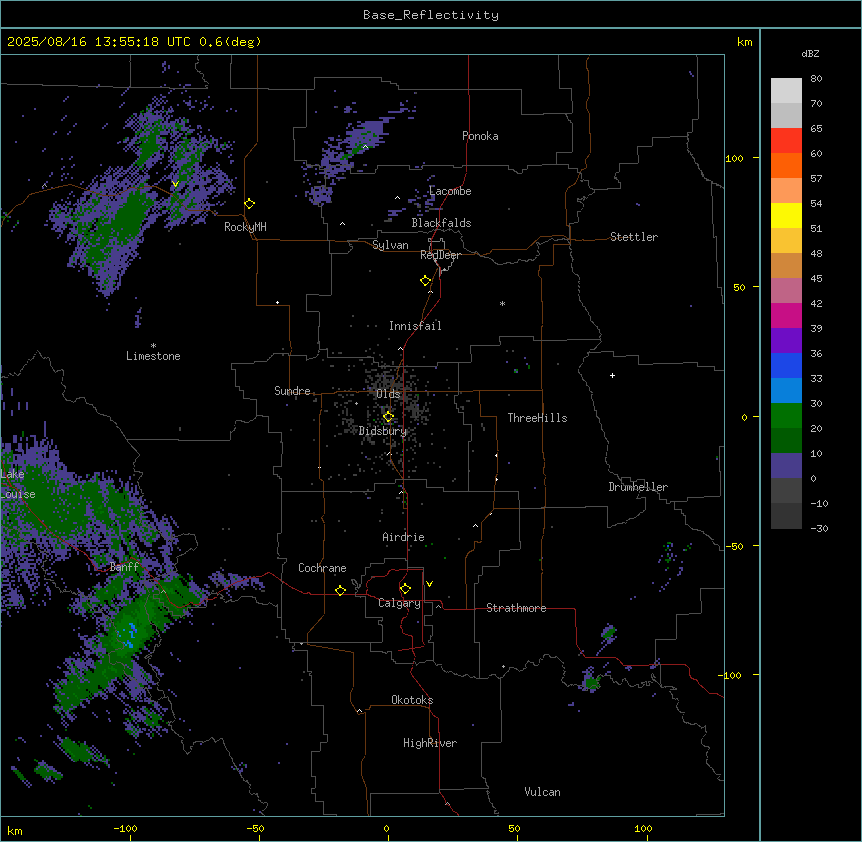Viewport: 862px width, 842px height.
Task: Click the 0 tick label on bottom axis
Action: pos(386,828)
